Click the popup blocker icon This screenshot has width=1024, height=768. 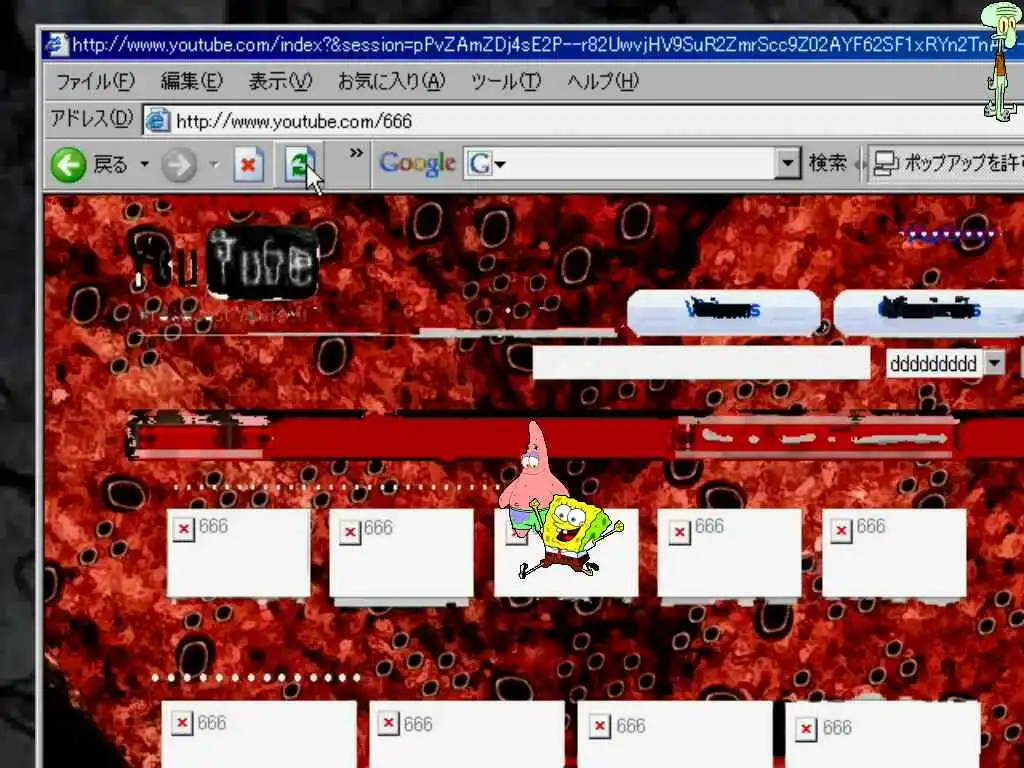click(886, 163)
